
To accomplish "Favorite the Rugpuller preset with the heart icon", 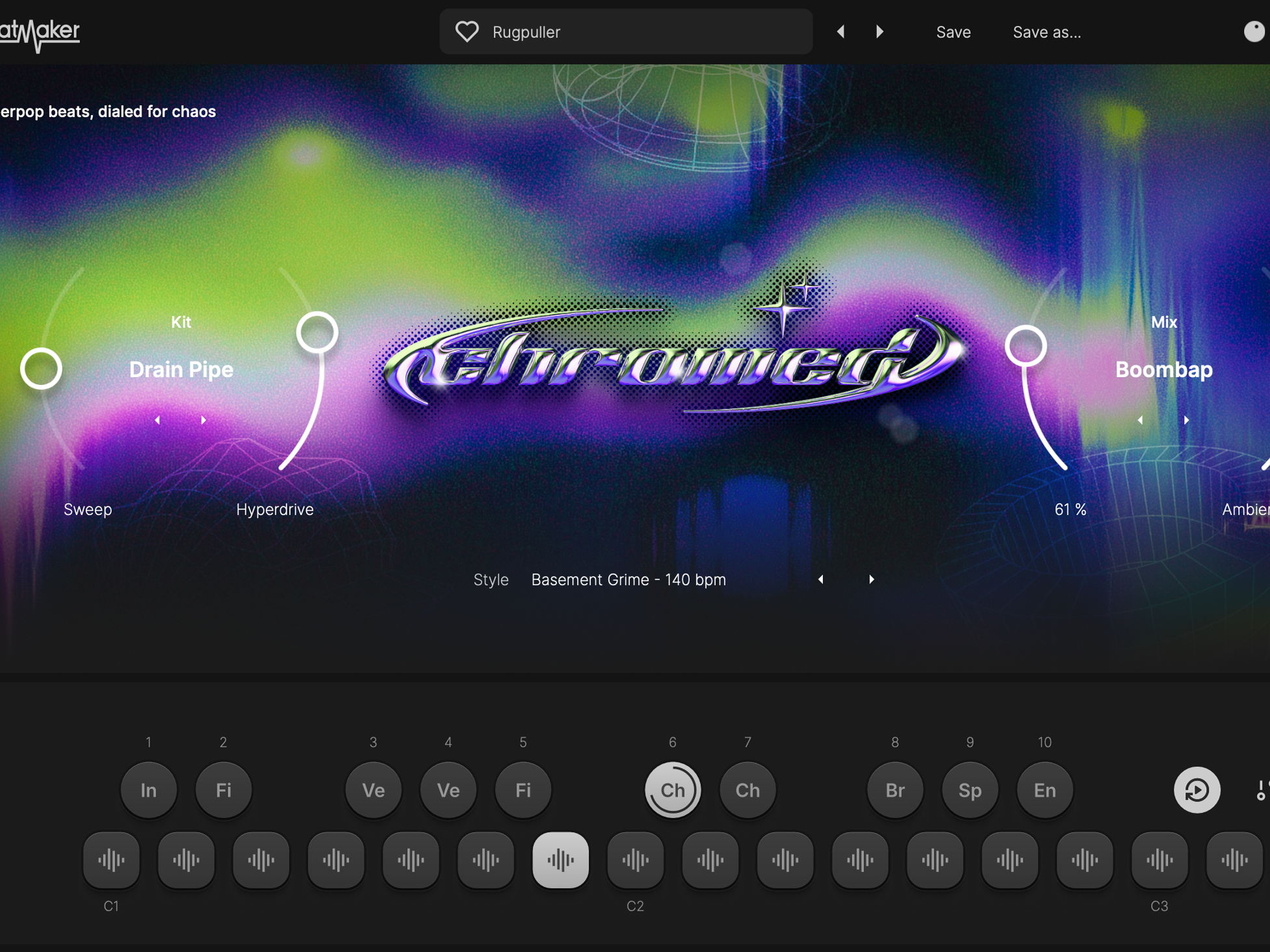I will click(x=466, y=32).
